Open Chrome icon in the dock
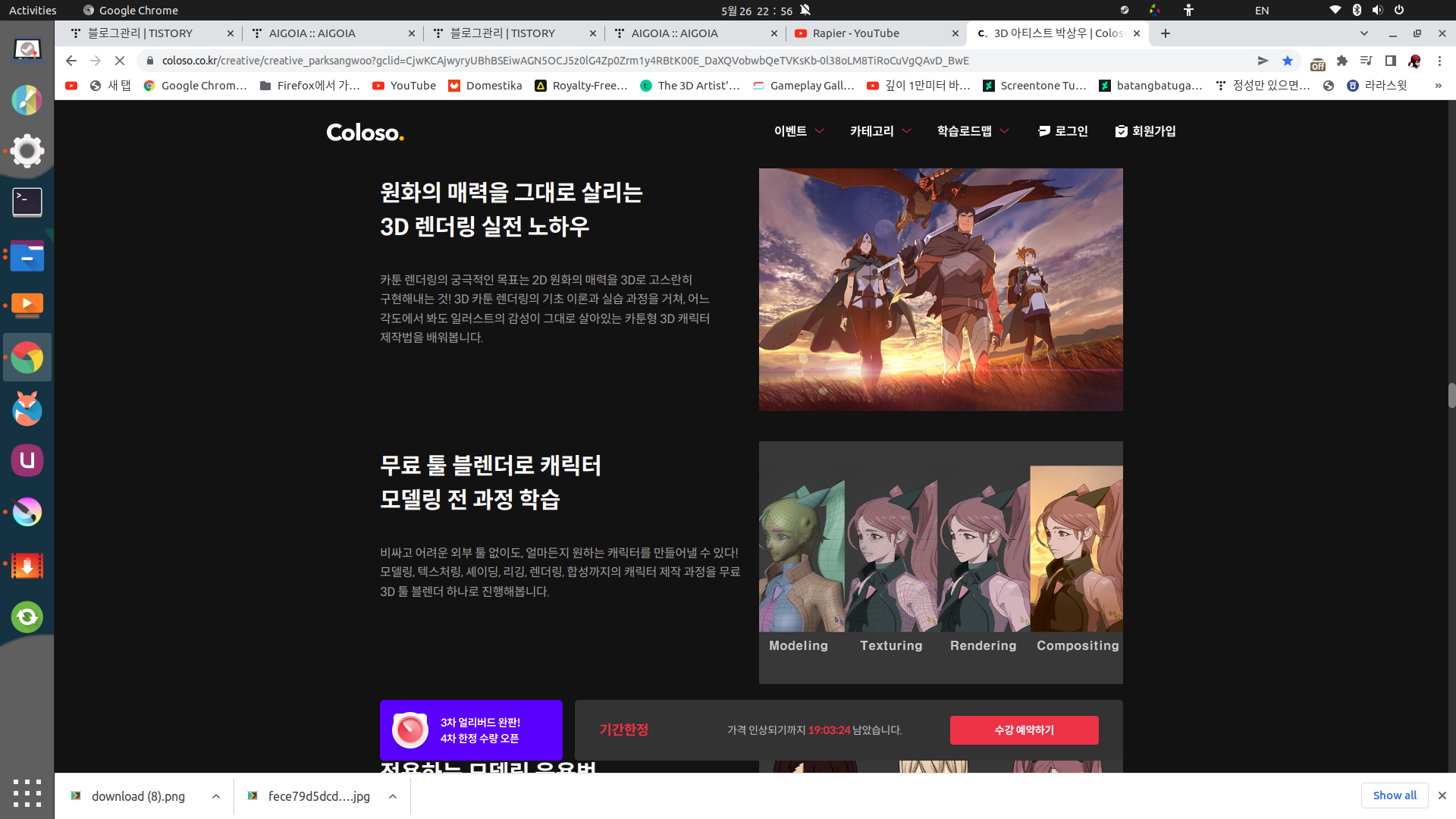This screenshot has width=1456, height=819. pyautogui.click(x=27, y=357)
